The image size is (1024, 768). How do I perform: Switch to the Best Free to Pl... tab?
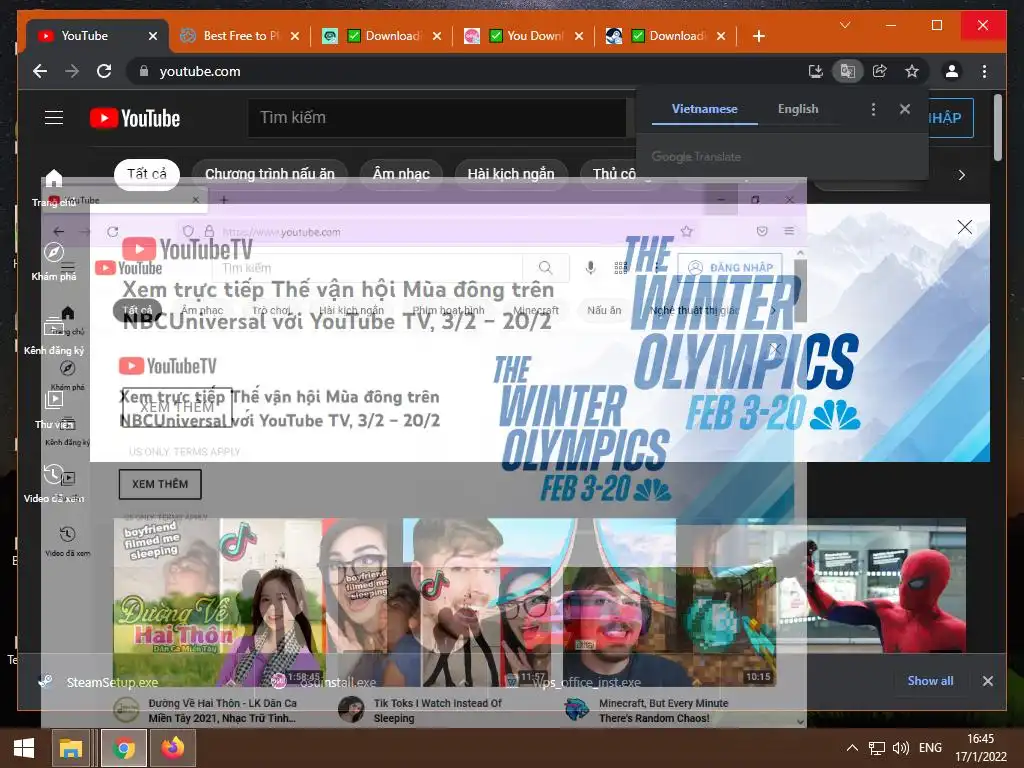[x=240, y=36]
